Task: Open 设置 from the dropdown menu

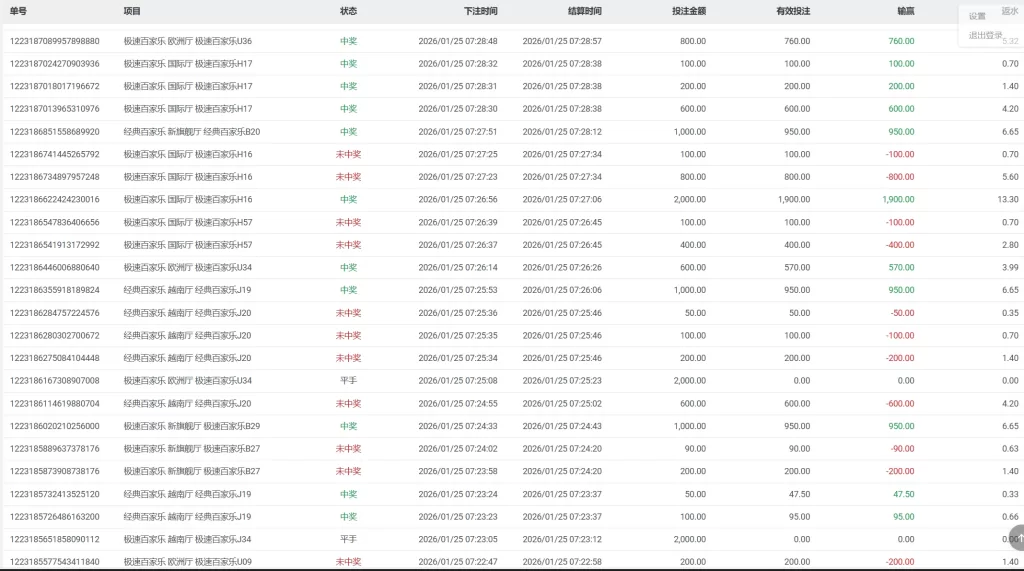Action: (x=977, y=16)
